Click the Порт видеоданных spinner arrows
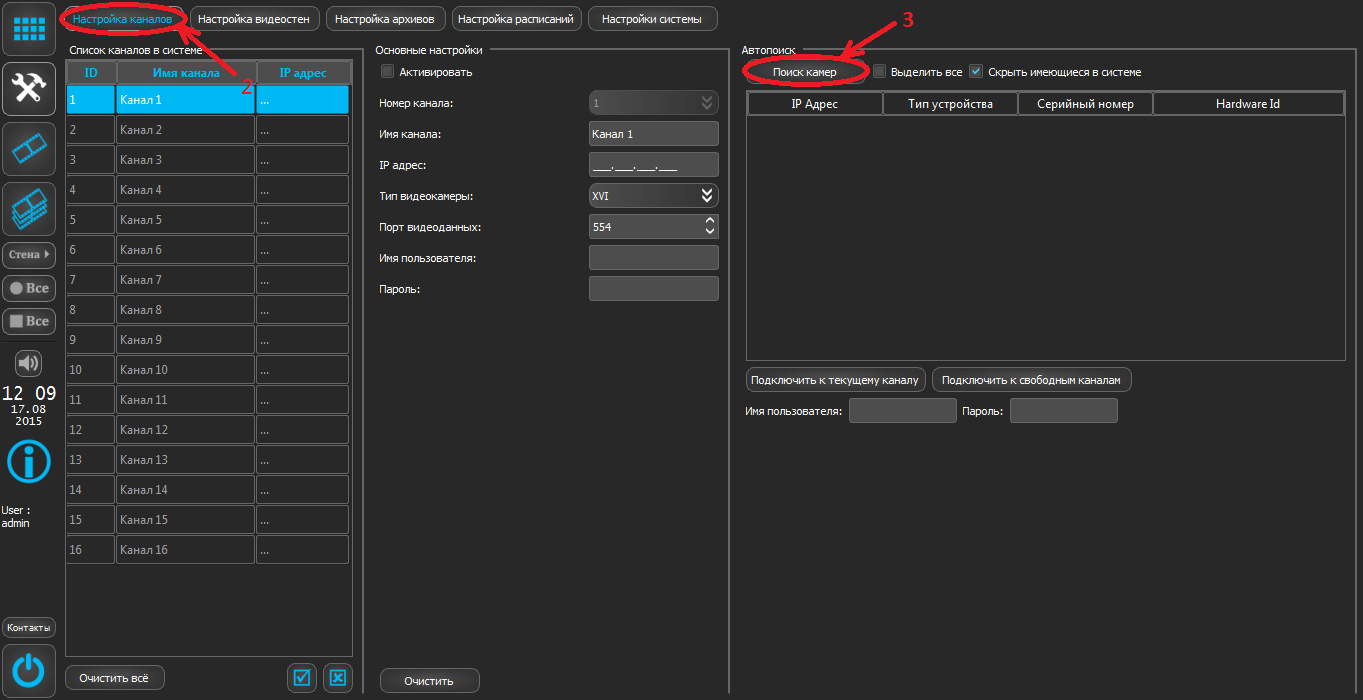 click(710, 227)
